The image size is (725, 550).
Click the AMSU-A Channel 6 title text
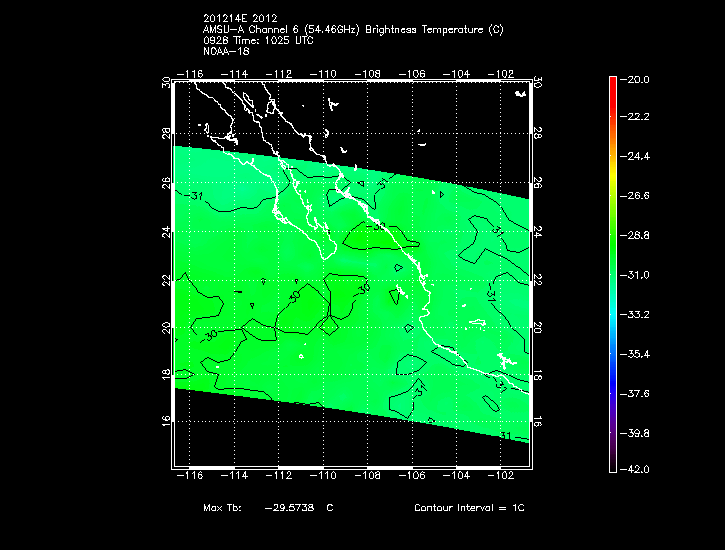click(353, 30)
